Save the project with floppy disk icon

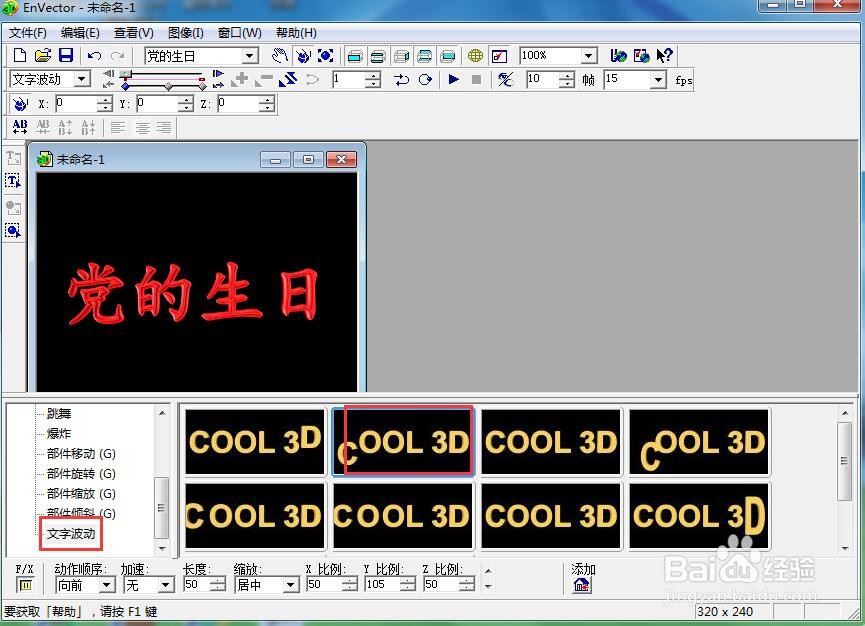pyautogui.click(x=66, y=55)
